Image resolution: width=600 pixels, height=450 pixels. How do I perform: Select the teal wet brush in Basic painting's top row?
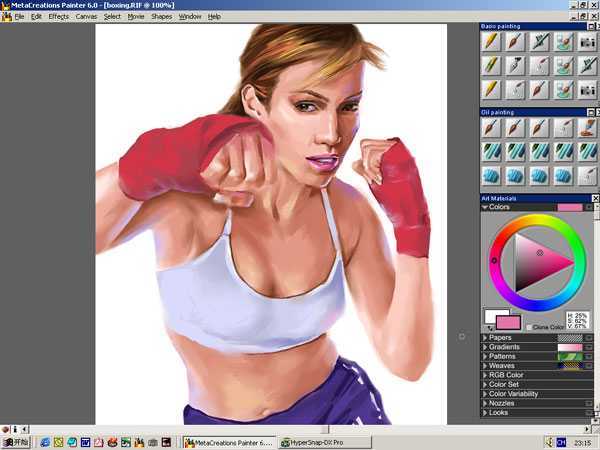[563, 41]
